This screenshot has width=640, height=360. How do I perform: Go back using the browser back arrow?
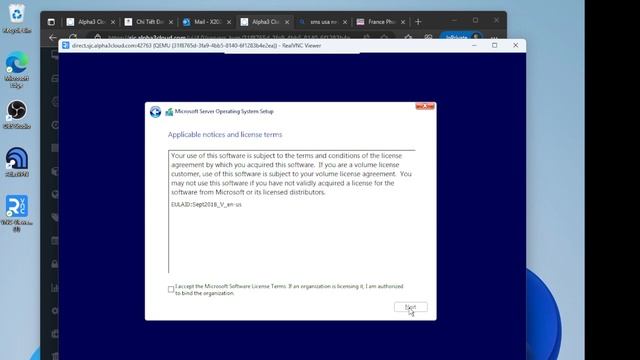coord(53,38)
